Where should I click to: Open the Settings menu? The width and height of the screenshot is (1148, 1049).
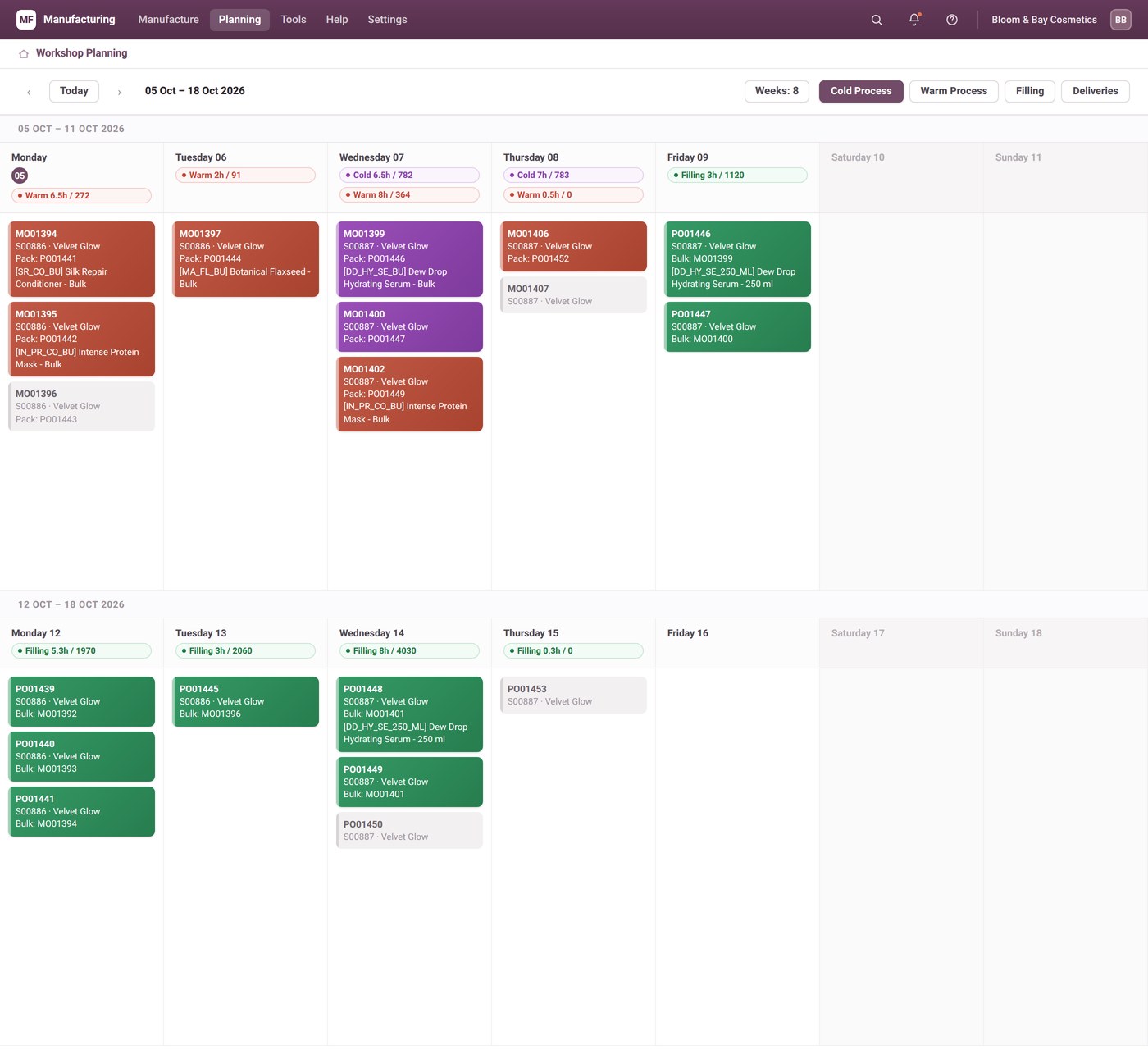tap(387, 20)
